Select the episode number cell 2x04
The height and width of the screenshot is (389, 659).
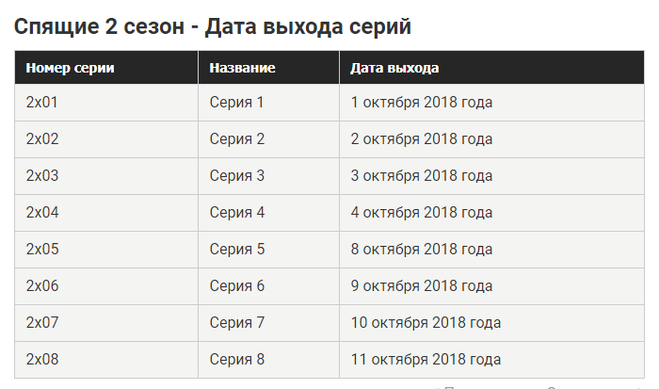(106, 213)
